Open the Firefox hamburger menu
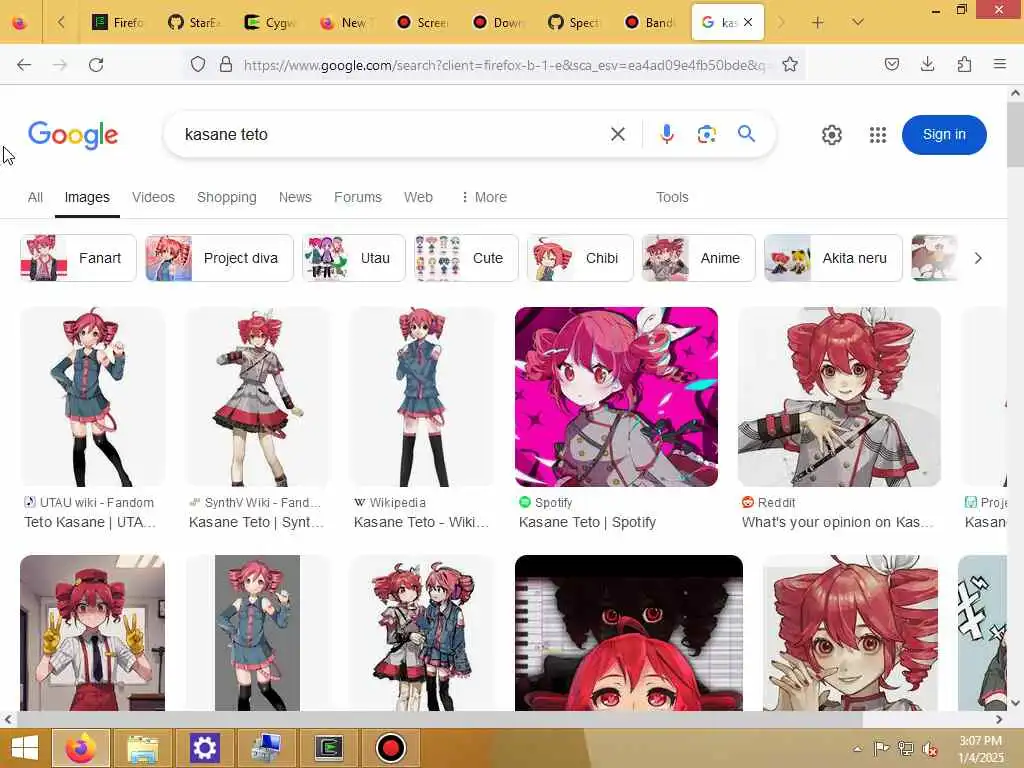Image resolution: width=1024 pixels, height=768 pixels. click(x=999, y=64)
